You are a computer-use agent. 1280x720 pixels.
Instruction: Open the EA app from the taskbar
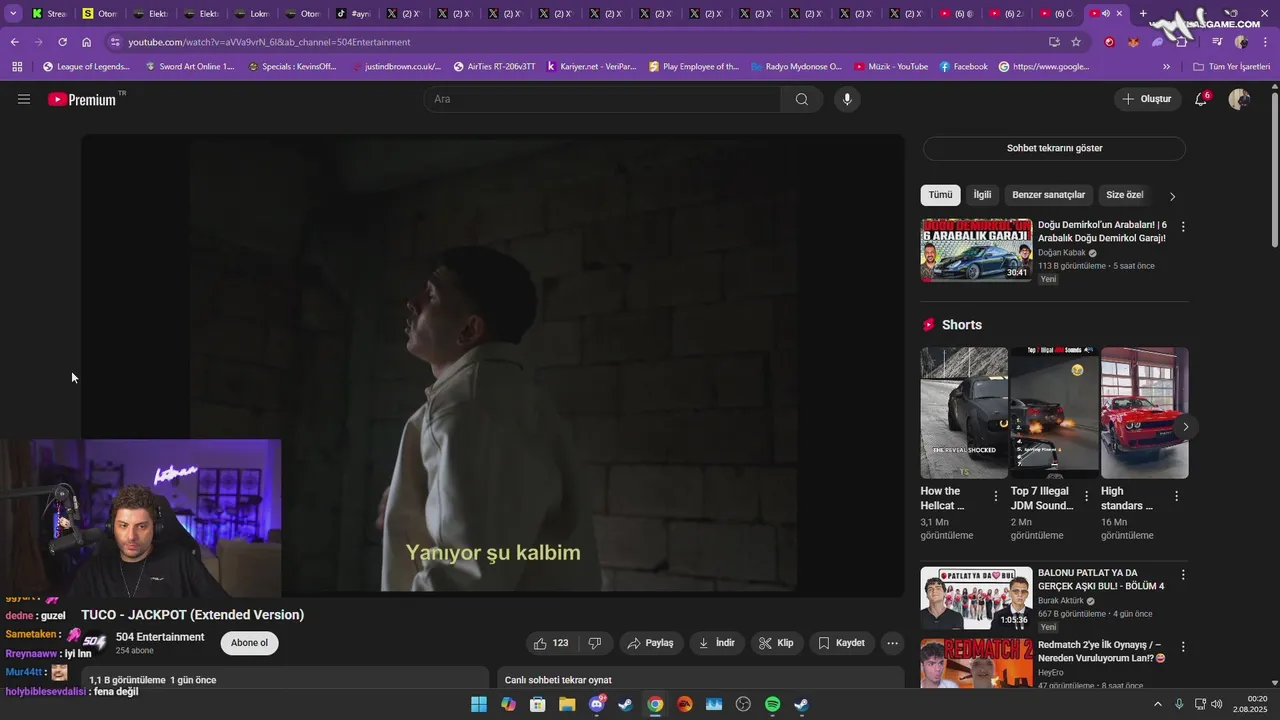(x=684, y=704)
